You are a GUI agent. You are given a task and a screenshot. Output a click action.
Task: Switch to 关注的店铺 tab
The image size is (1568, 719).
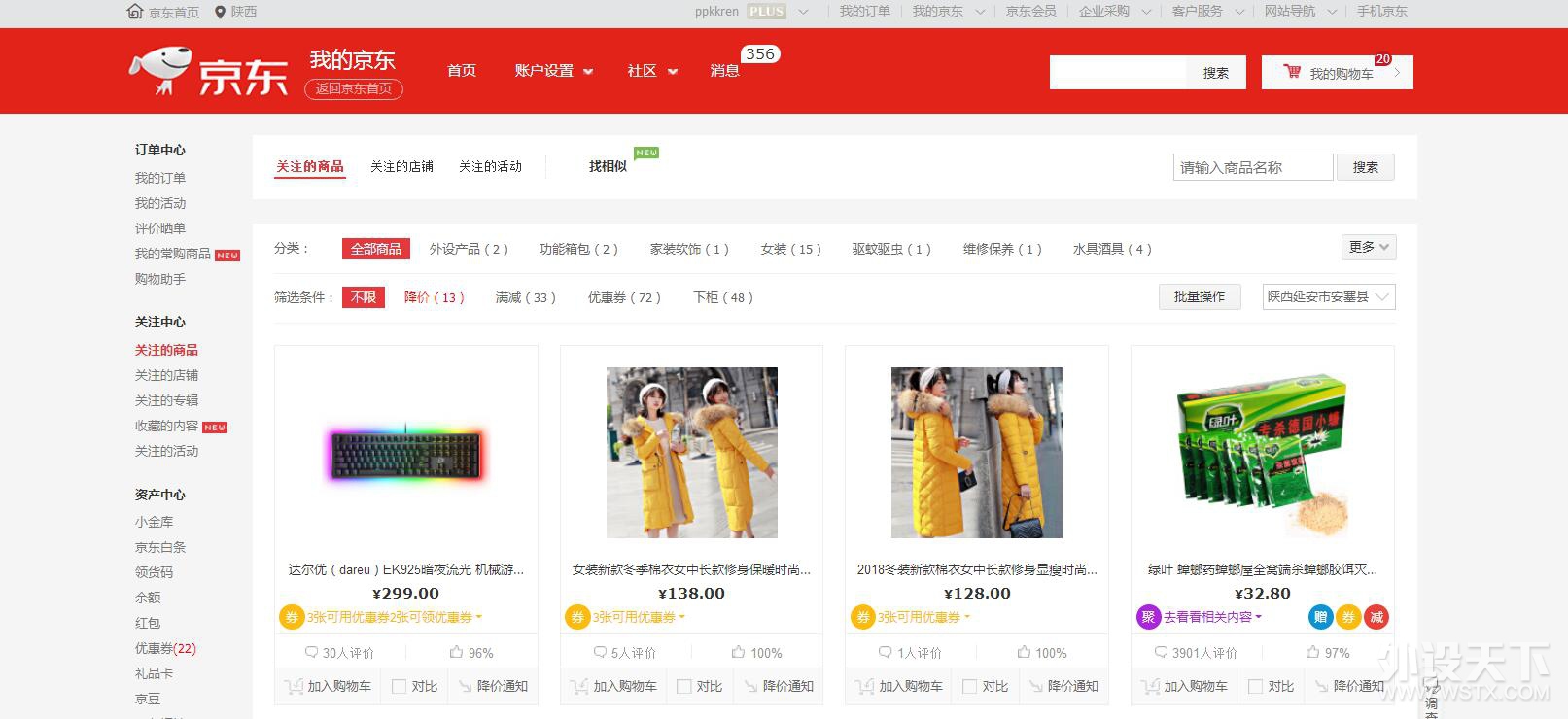pyautogui.click(x=401, y=167)
